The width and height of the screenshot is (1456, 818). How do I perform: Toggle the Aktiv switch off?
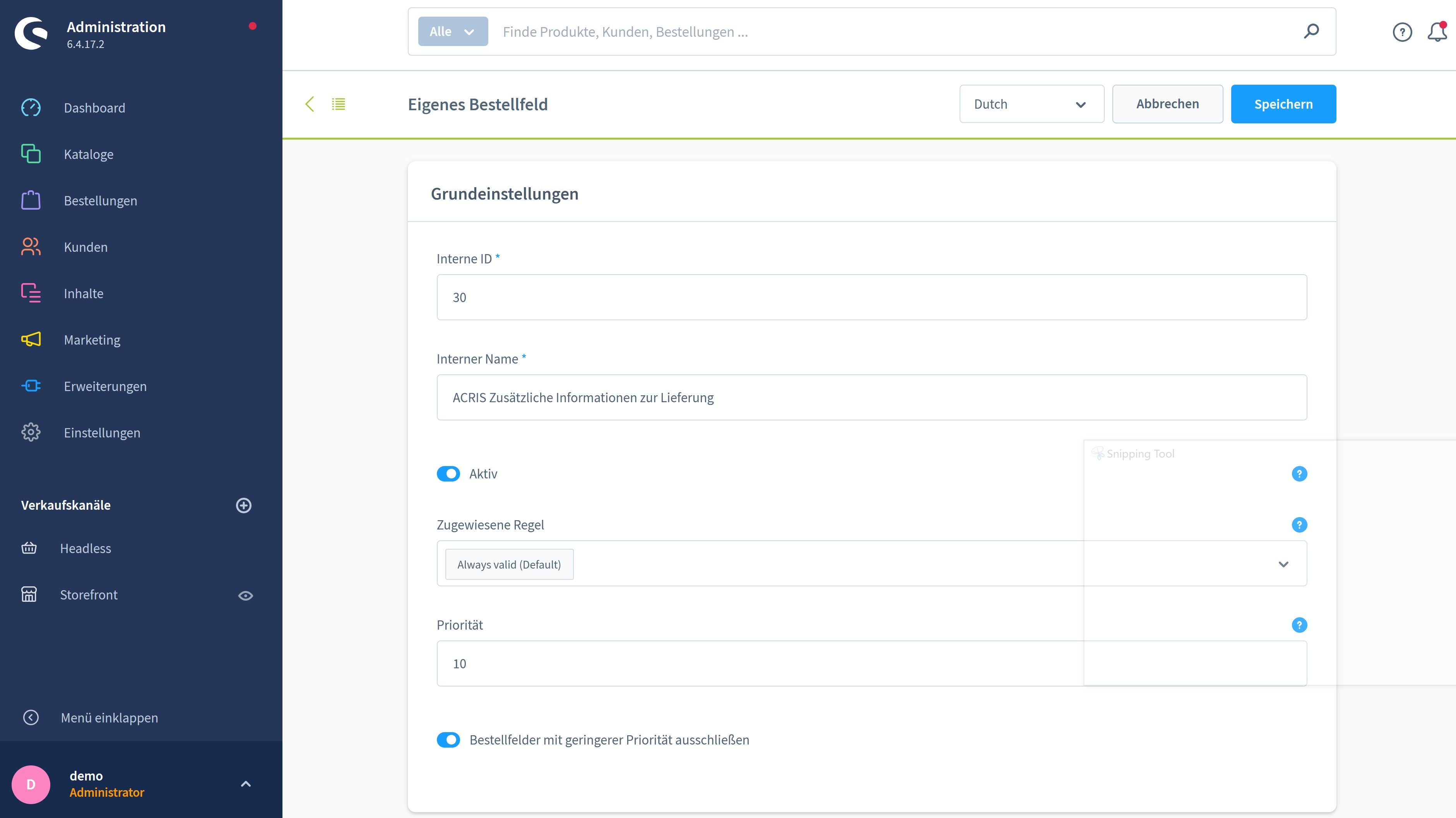coord(448,473)
